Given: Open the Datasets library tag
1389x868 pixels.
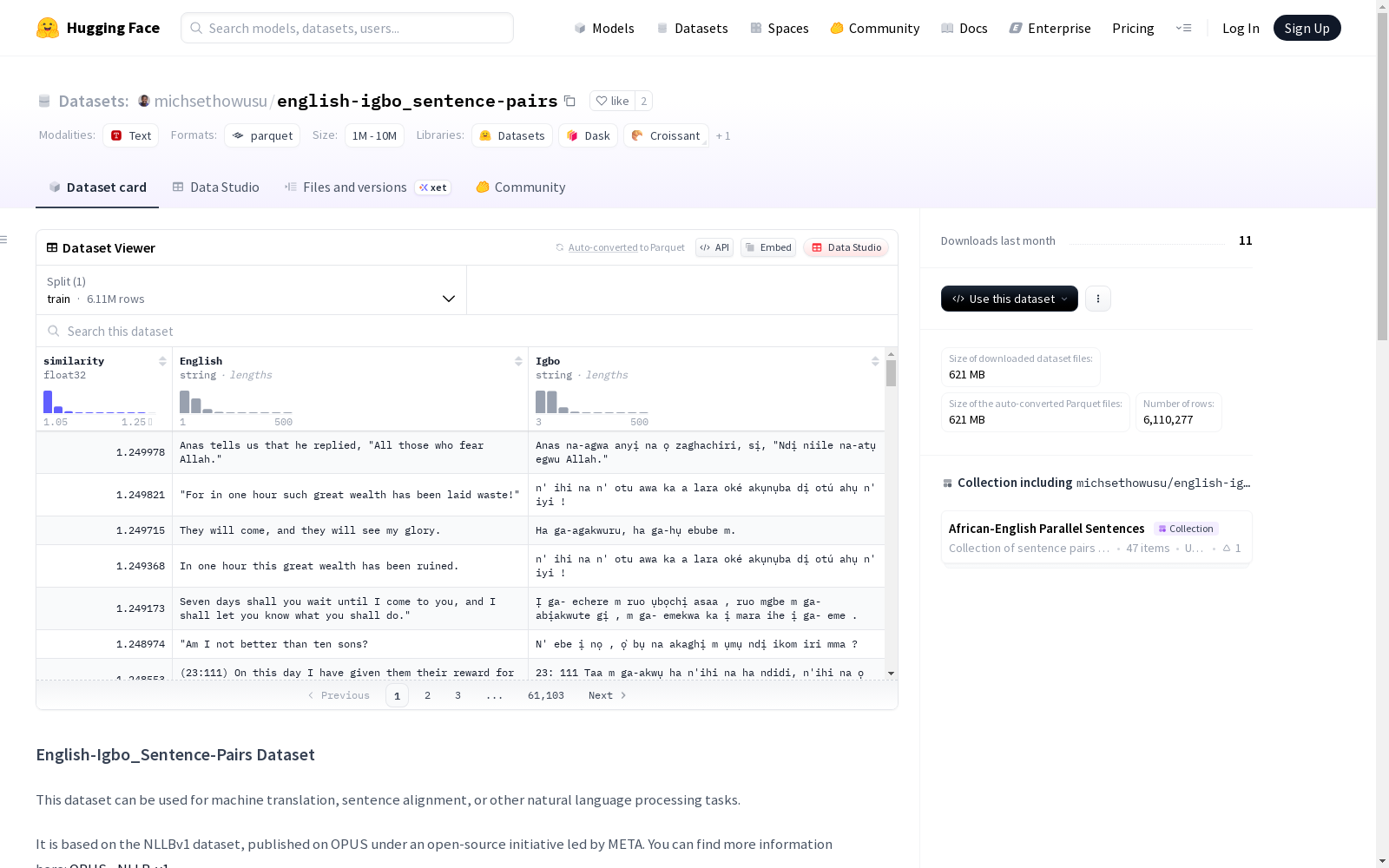Looking at the screenshot, I should 512,135.
